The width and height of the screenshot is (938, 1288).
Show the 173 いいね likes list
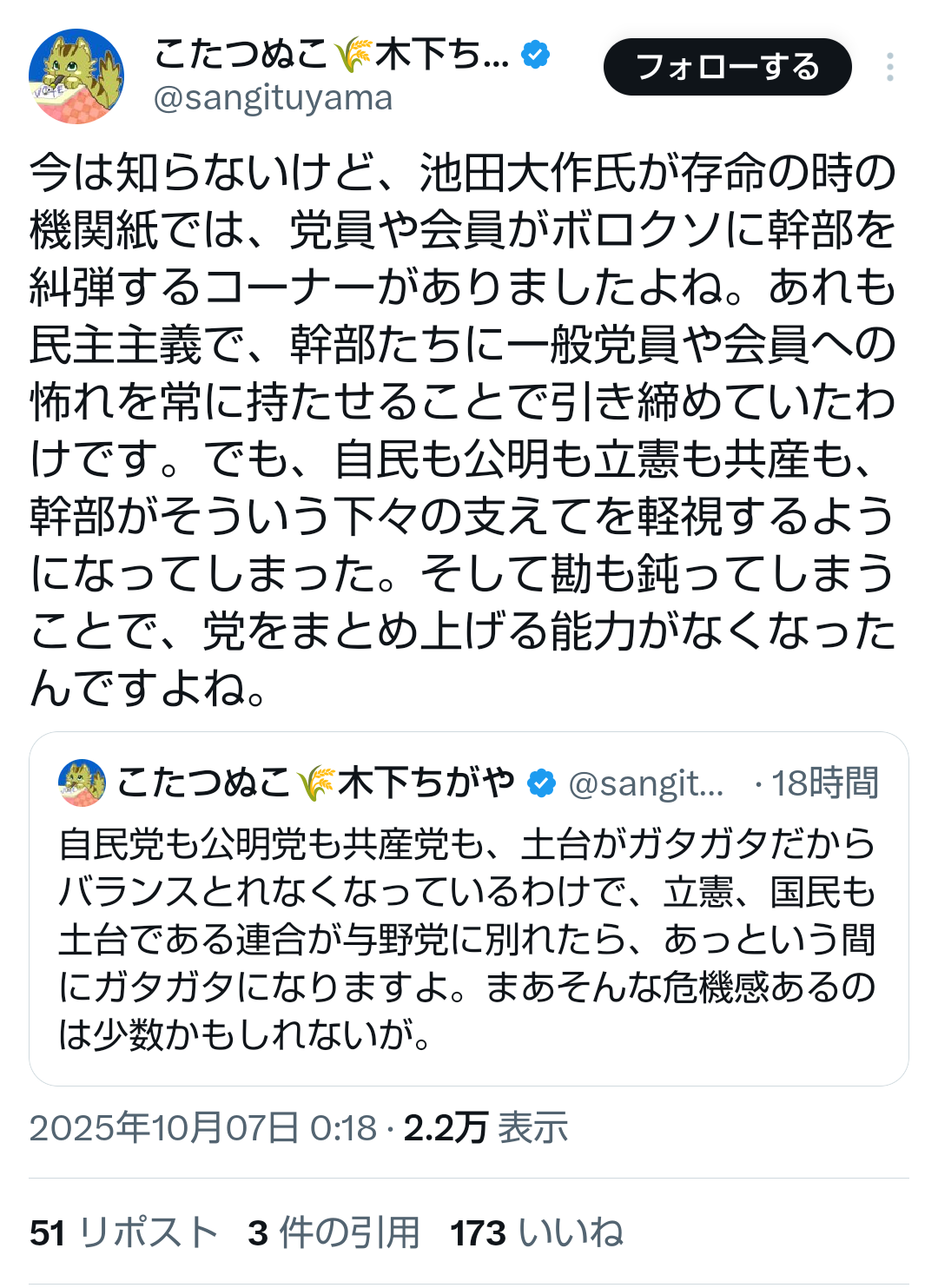point(537,1232)
